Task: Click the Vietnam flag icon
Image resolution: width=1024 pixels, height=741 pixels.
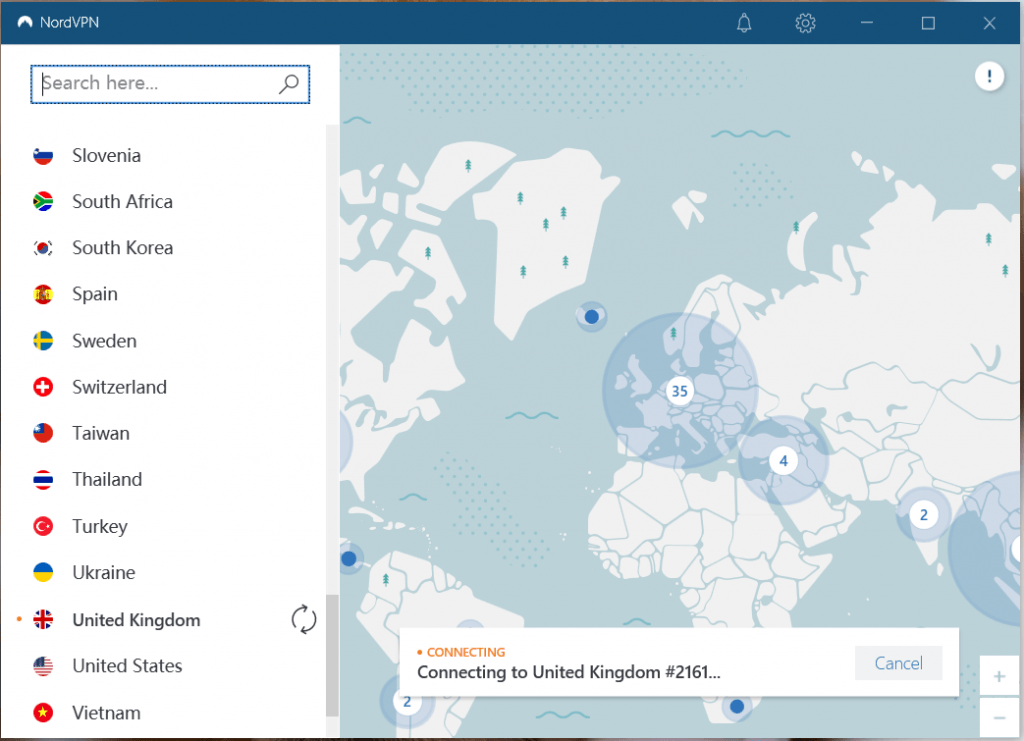Action: [x=43, y=712]
